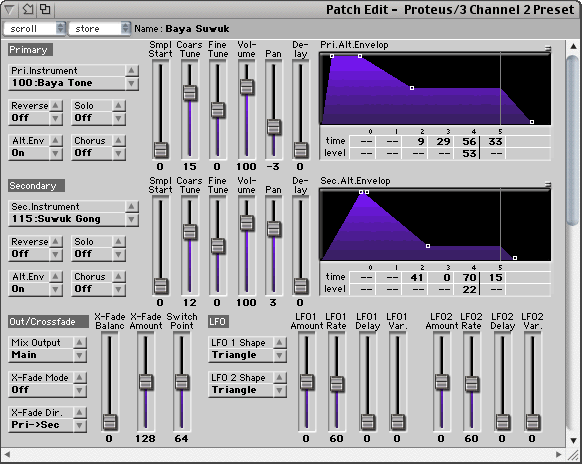Click X-Fade Mode up arrow
The image size is (582, 464).
tap(79, 377)
